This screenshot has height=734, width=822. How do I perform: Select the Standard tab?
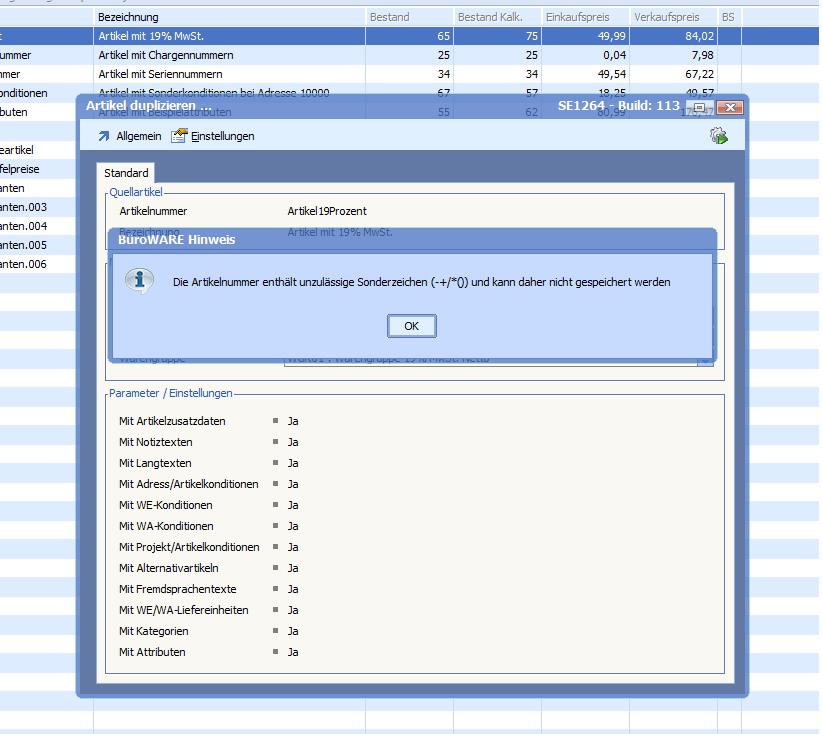pyautogui.click(x=126, y=173)
